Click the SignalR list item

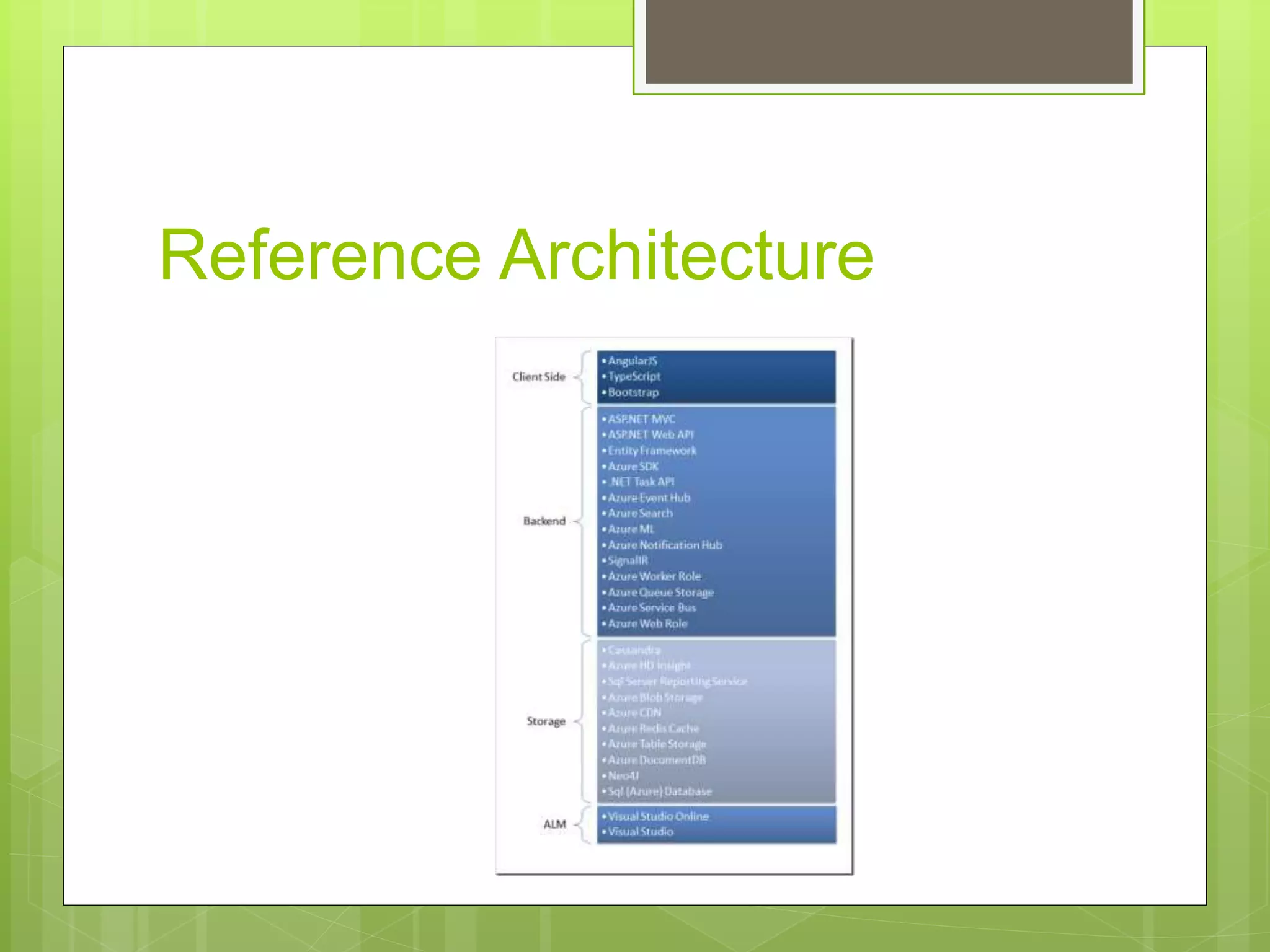pos(628,560)
